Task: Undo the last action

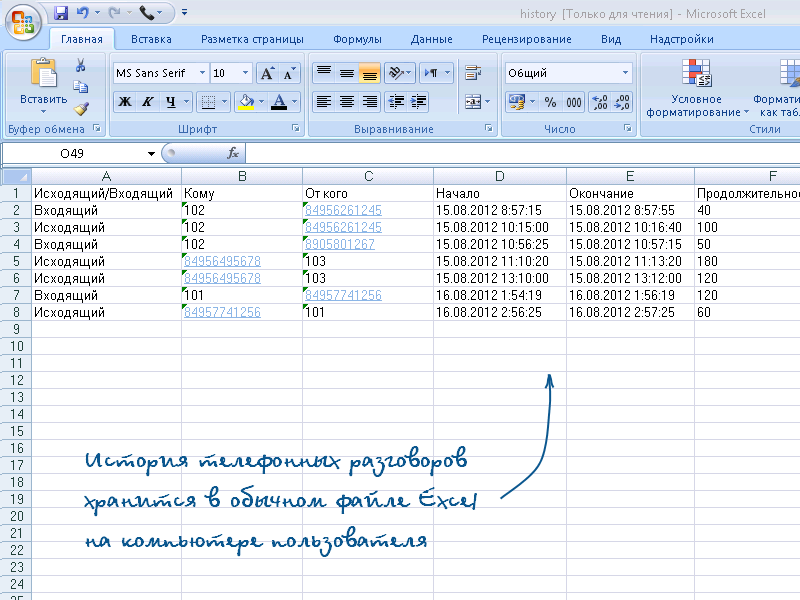Action: 82,13
